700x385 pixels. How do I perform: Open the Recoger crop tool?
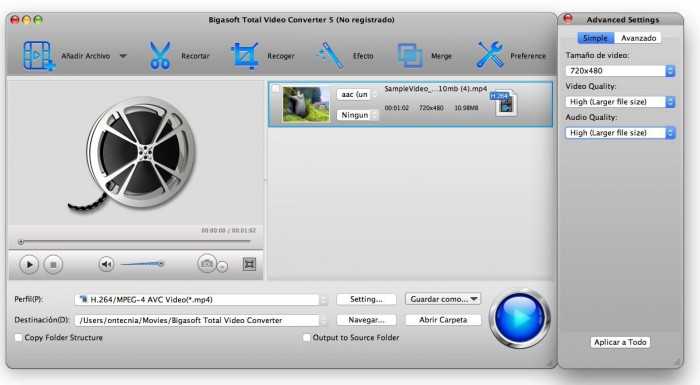245,55
